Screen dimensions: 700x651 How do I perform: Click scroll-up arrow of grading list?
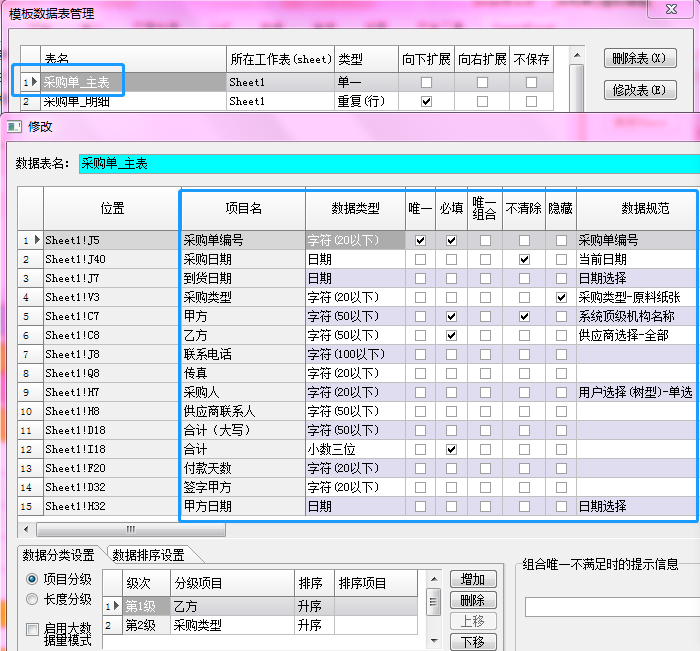point(433,580)
